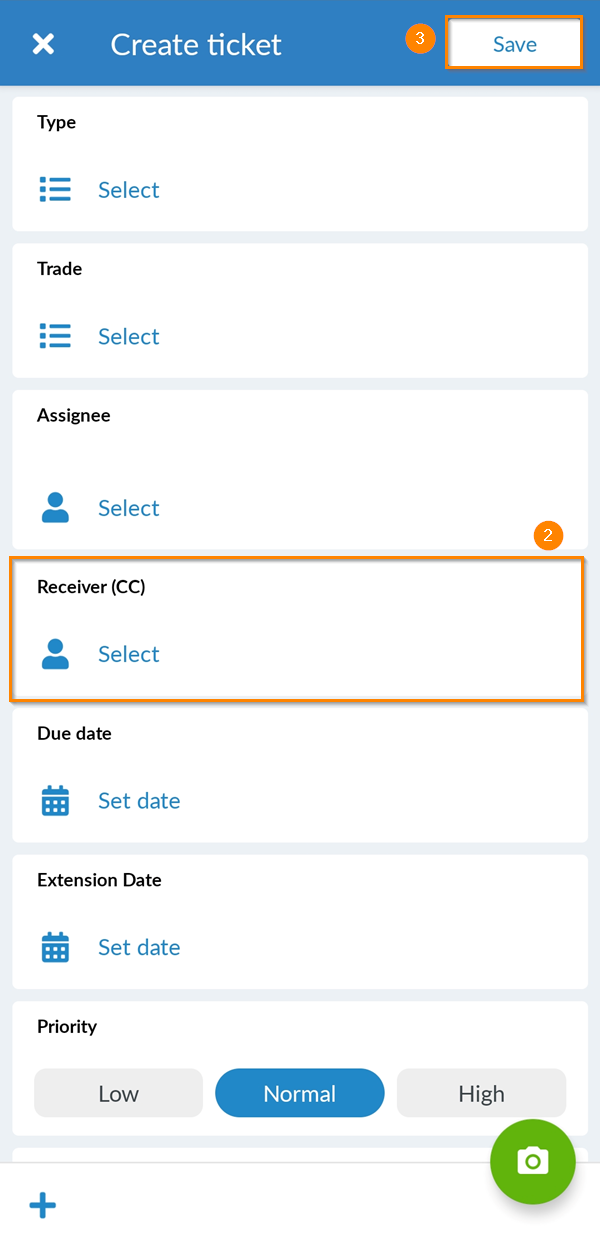
Task: Click the Set date link for Due date
Action: [139, 800]
